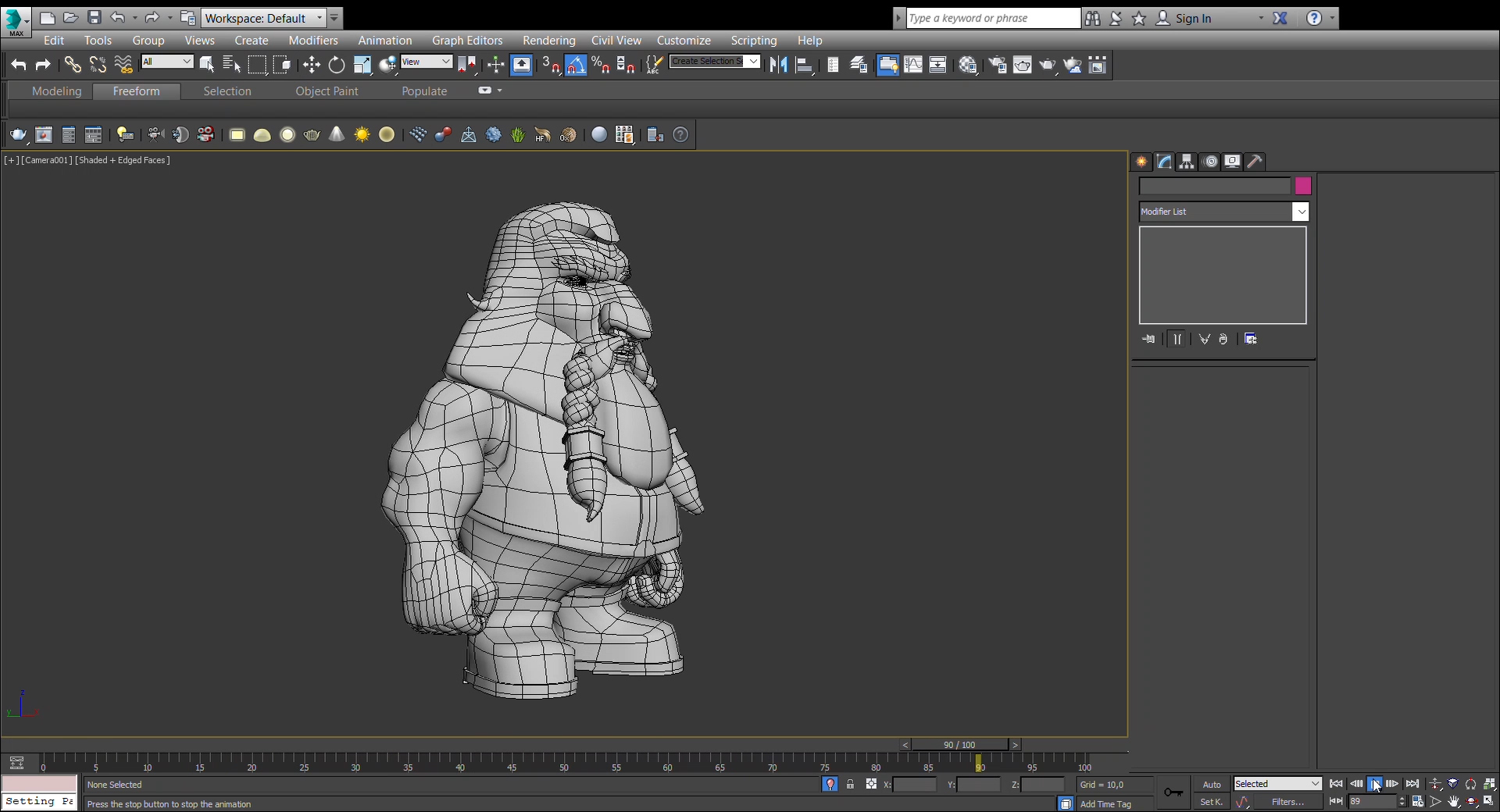Viewport: 1500px width, 812px height.
Task: Open the Rendering menu
Action: [x=548, y=41]
